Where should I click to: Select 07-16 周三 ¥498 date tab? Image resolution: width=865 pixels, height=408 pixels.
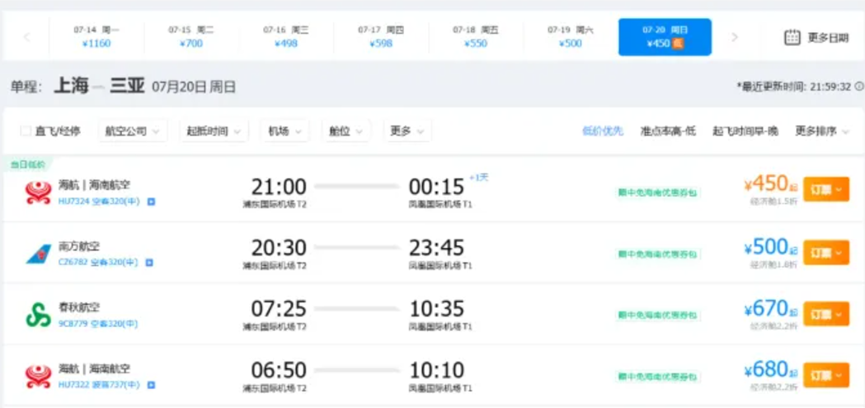(286, 37)
